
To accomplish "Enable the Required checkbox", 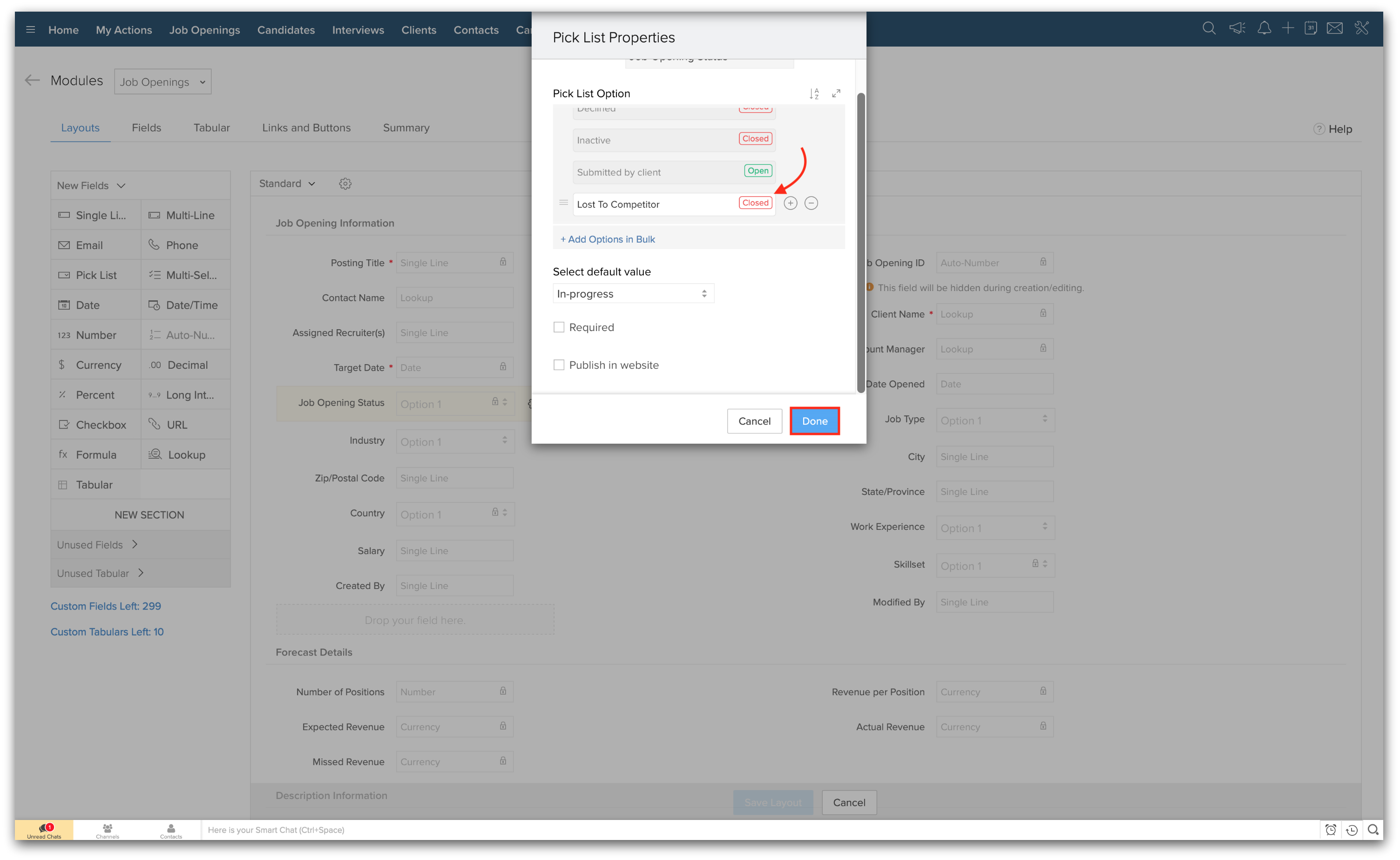I will click(x=559, y=327).
